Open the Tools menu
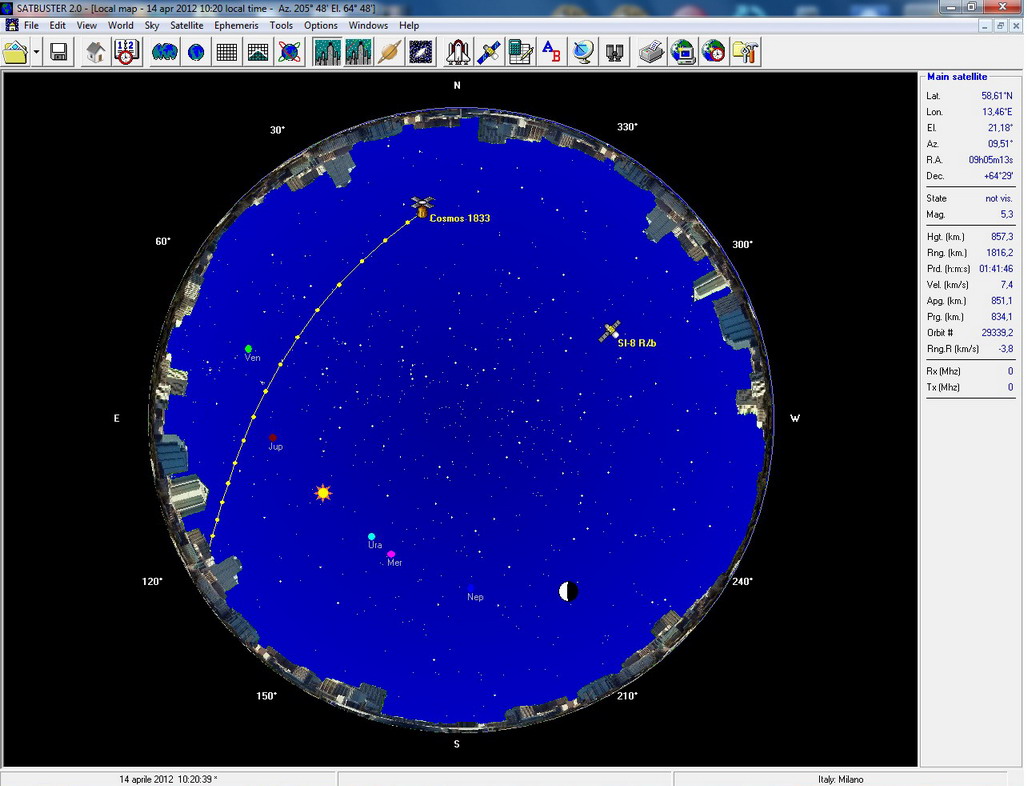Viewport: 1027px width, 786px height. tap(281, 26)
